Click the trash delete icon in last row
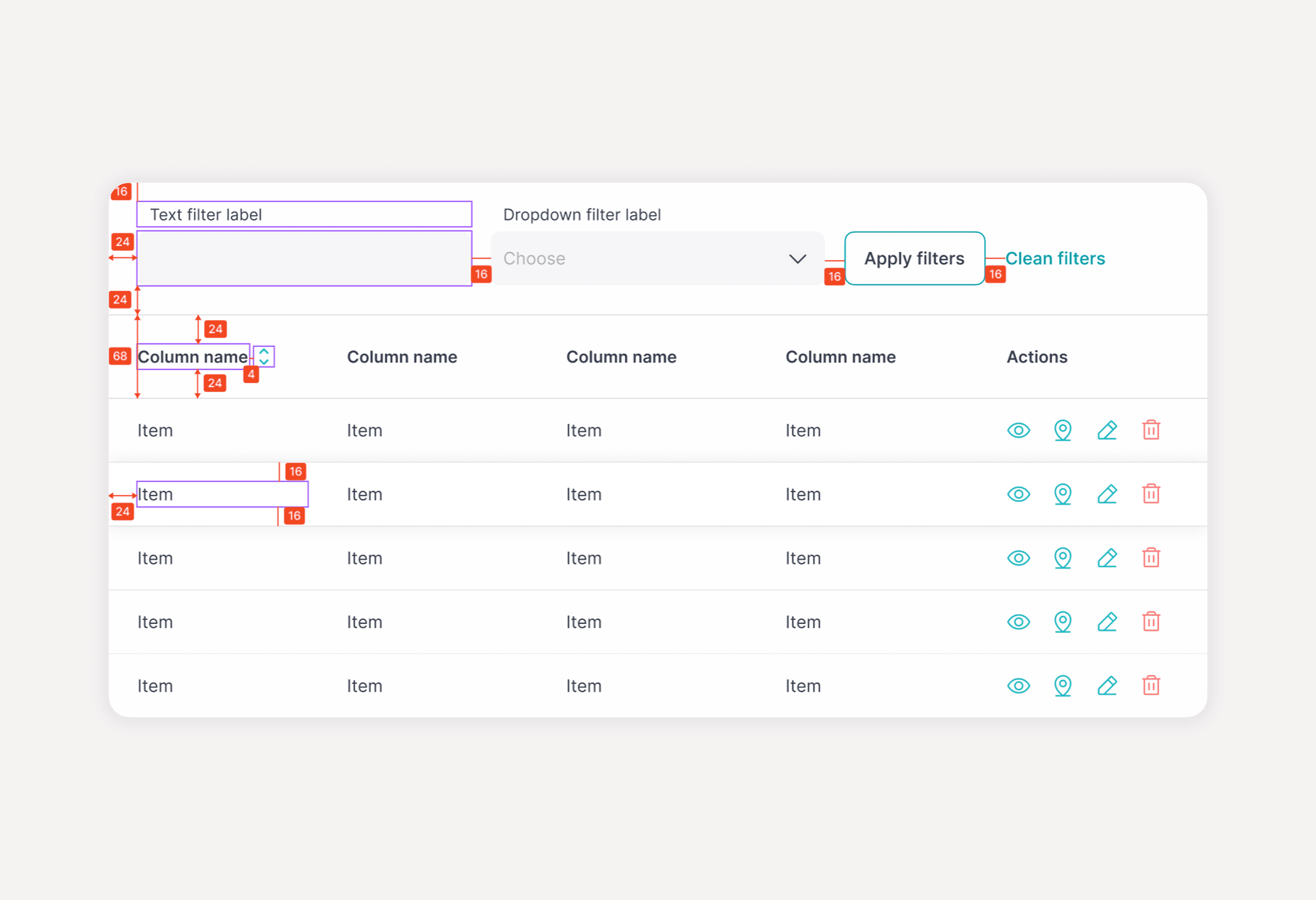1316x900 pixels. (1151, 685)
